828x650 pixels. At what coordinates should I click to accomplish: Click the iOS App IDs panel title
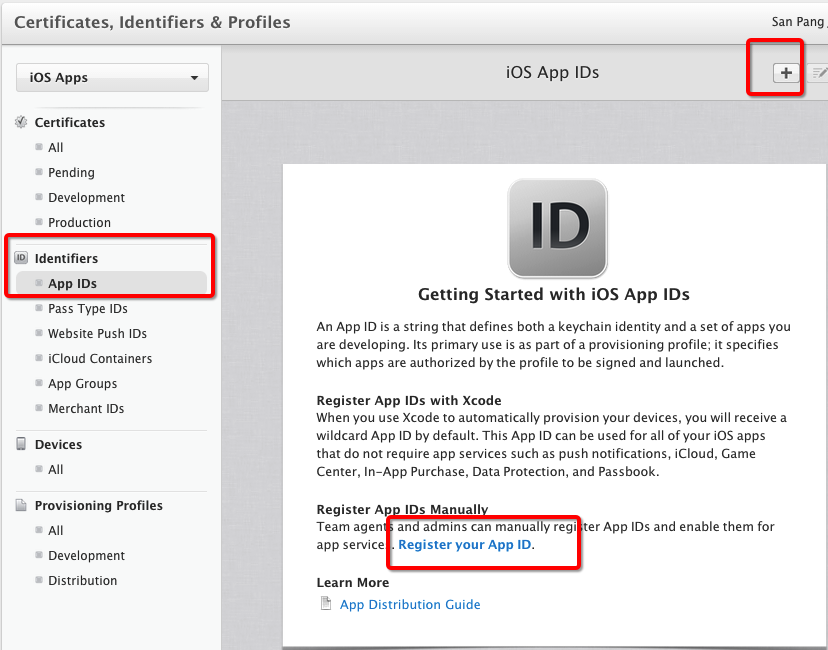coord(552,72)
